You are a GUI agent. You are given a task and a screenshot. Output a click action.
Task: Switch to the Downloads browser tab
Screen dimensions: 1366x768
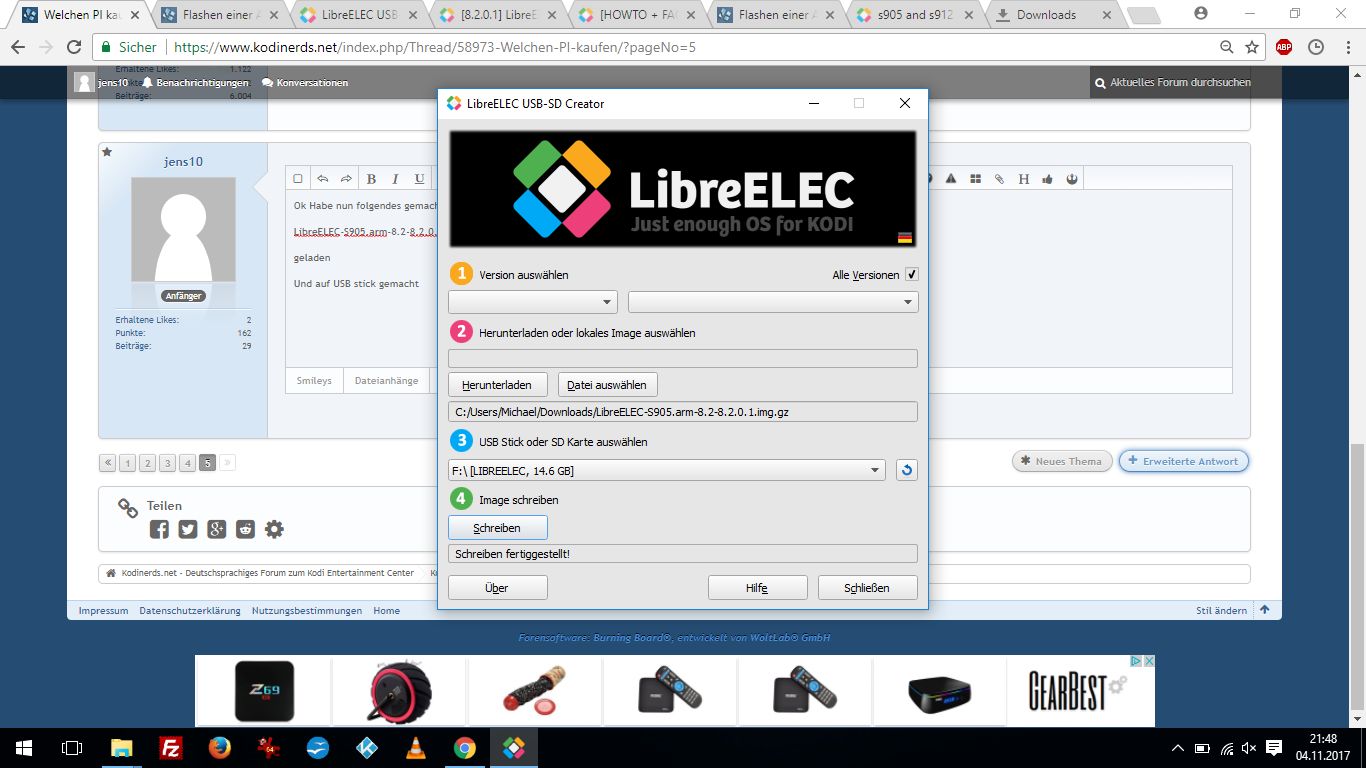coord(1046,15)
